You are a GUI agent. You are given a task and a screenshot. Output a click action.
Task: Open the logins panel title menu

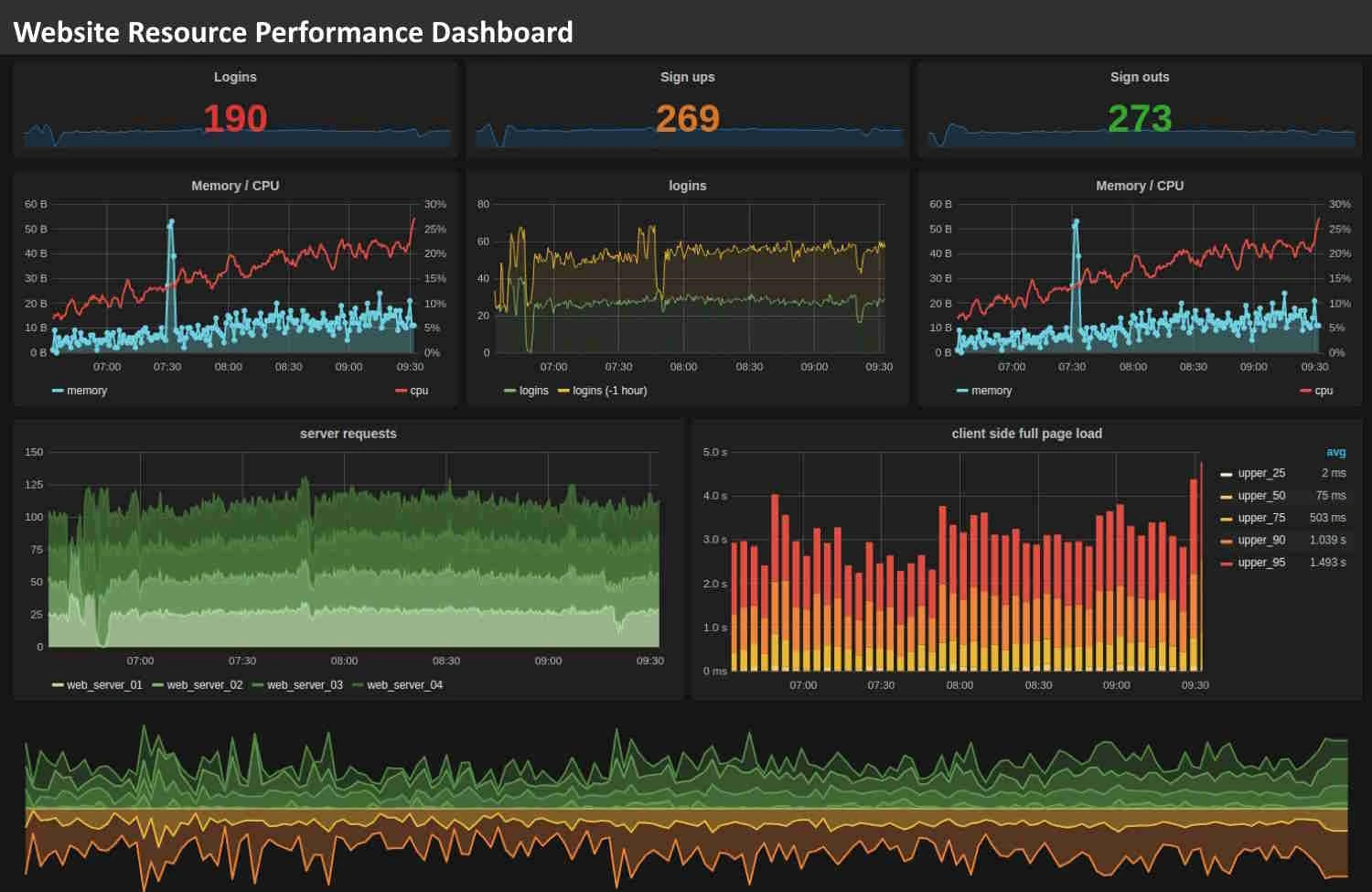[688, 185]
